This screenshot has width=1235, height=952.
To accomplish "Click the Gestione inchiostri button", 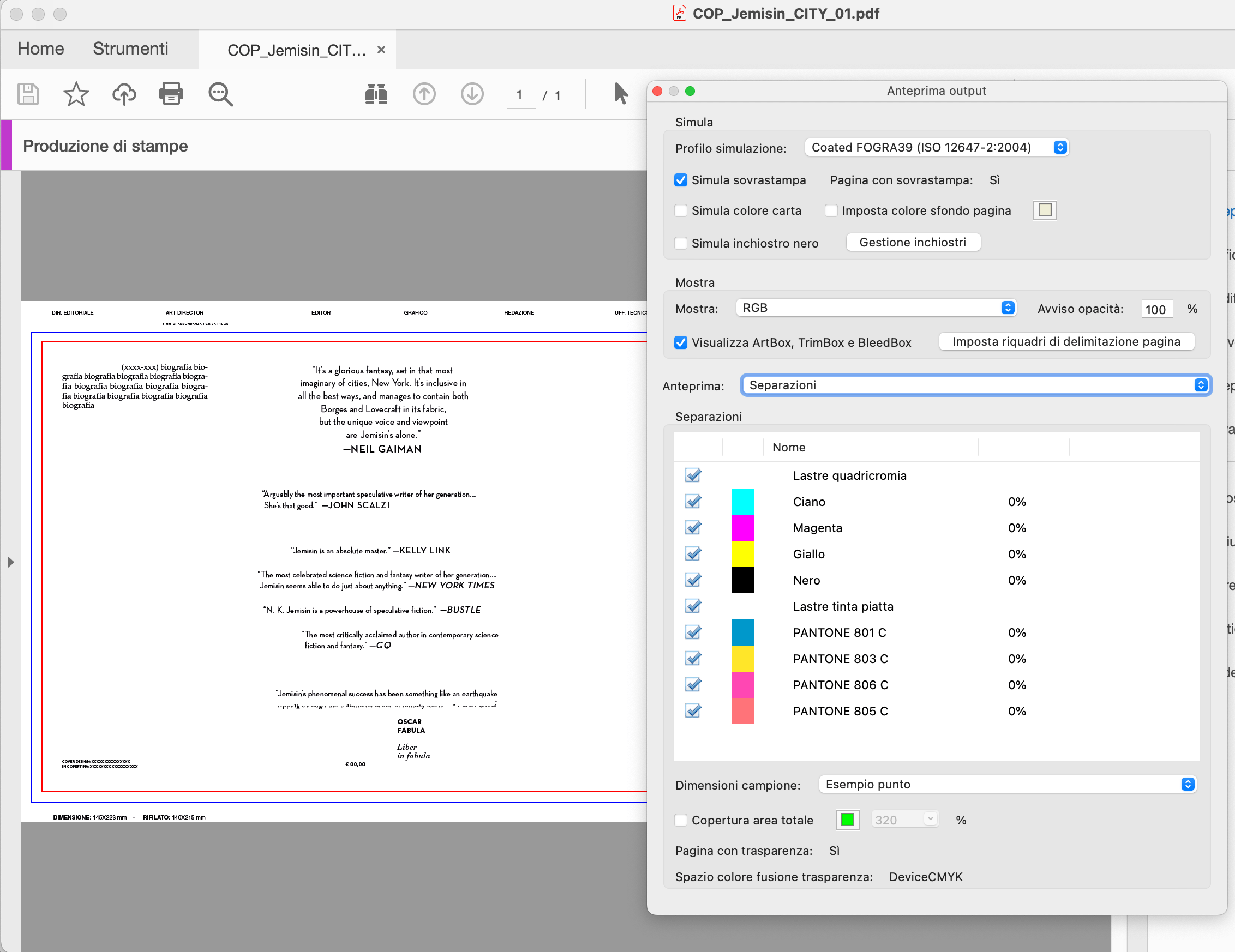I will coord(913,242).
